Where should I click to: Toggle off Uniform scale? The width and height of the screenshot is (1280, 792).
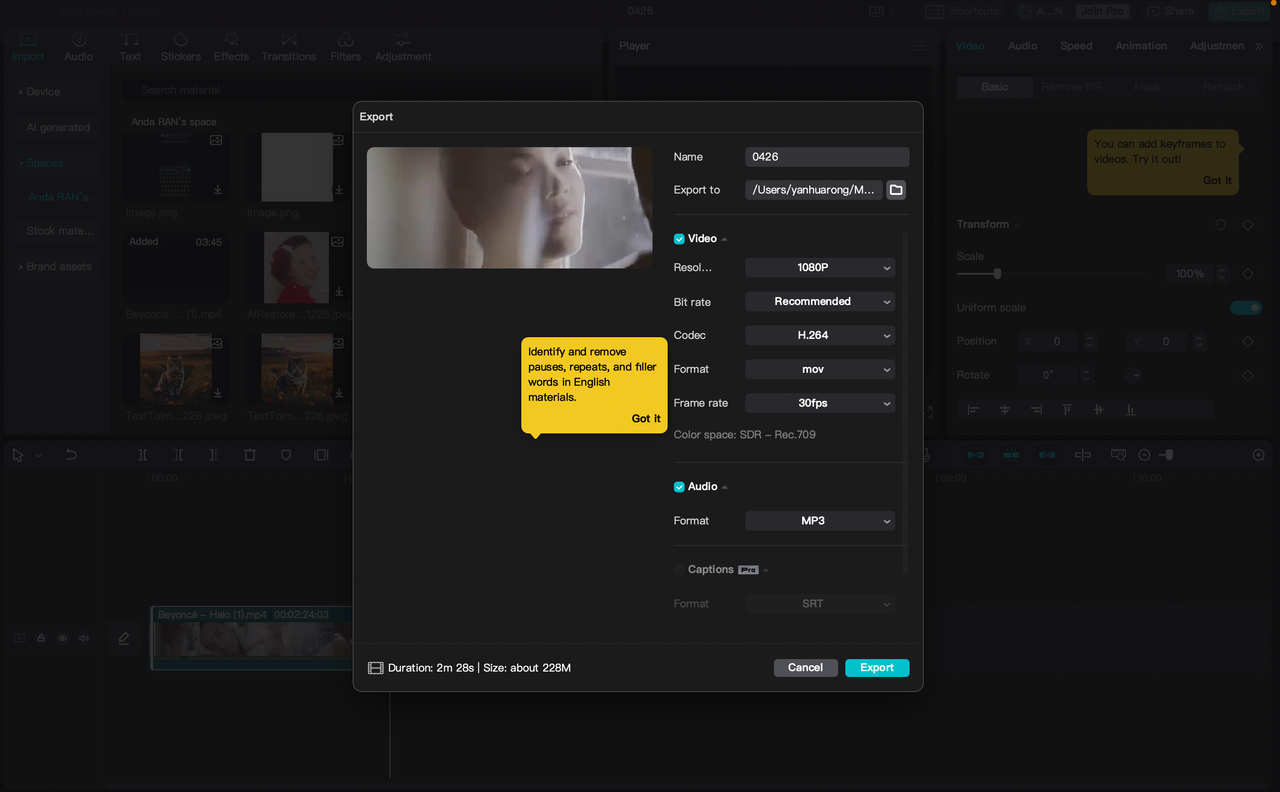pos(1246,308)
